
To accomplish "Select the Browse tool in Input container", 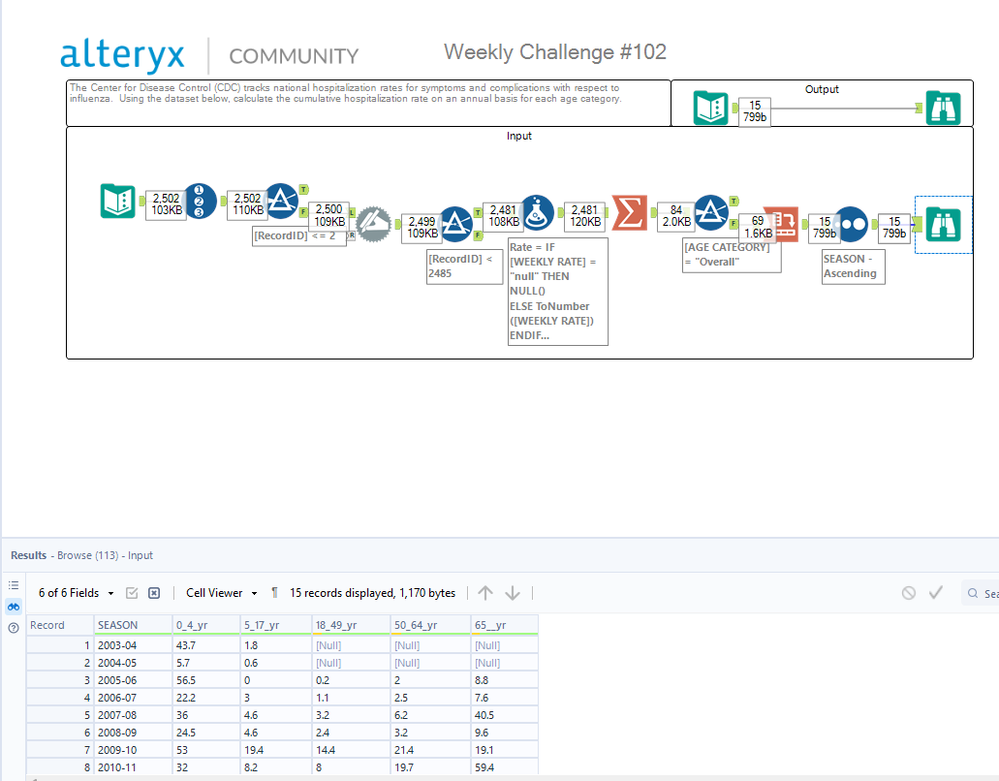I will coord(943,224).
